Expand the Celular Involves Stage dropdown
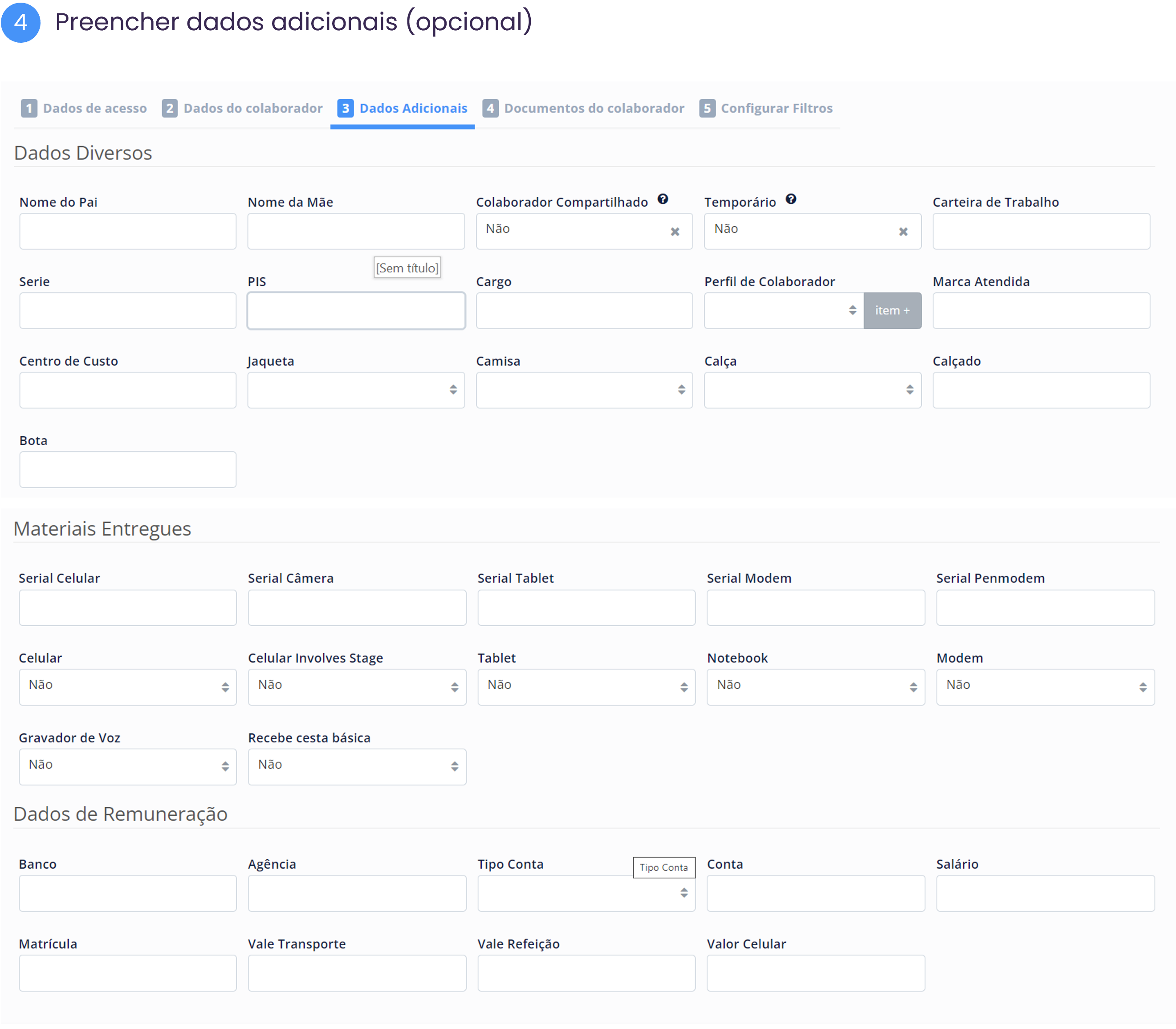 click(357, 687)
